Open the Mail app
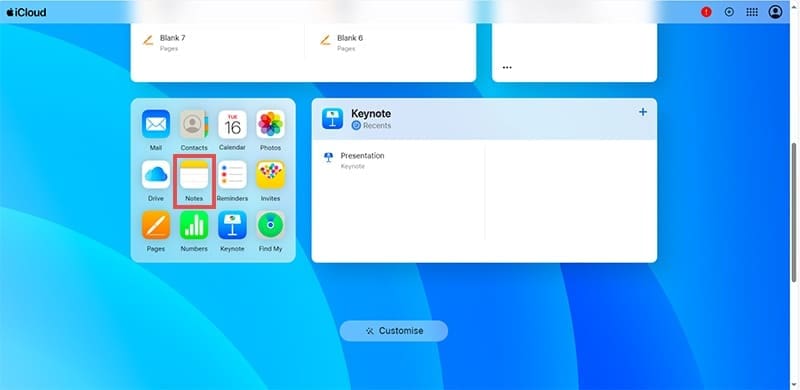 tap(156, 124)
